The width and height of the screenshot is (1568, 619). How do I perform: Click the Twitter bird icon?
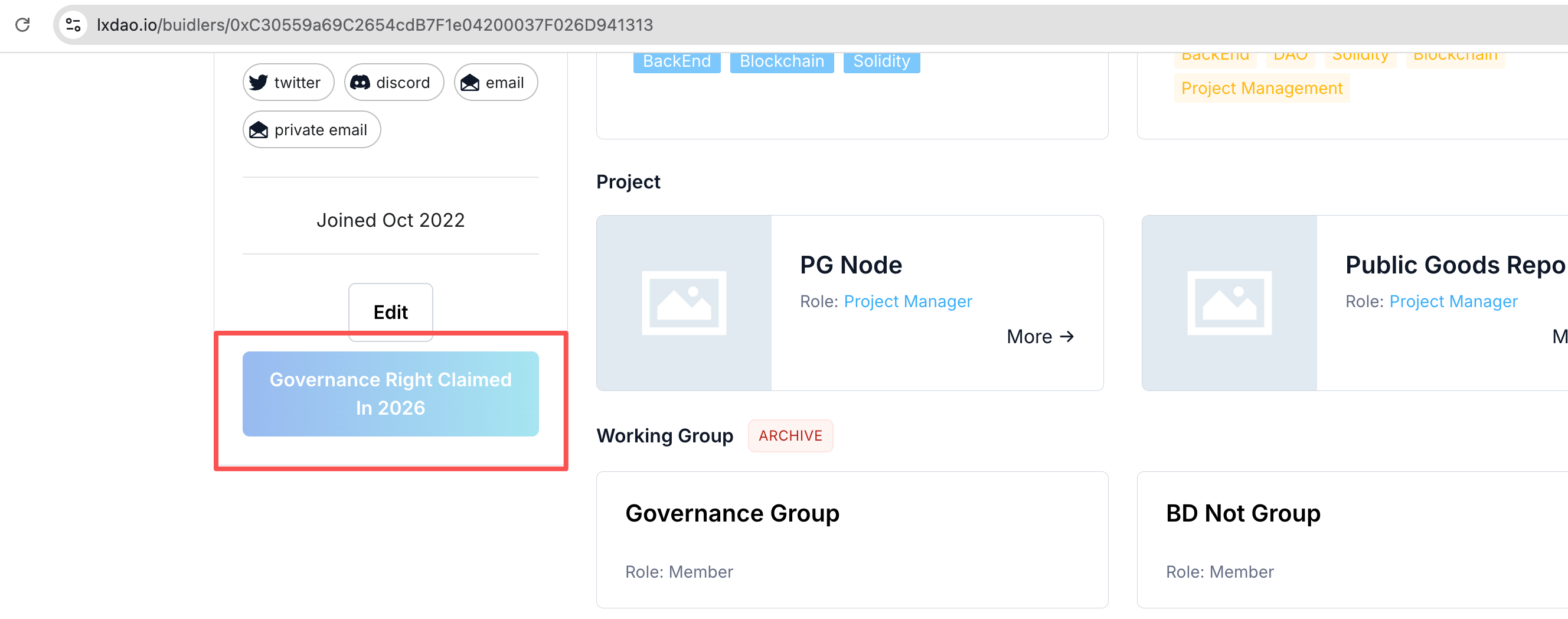259,82
